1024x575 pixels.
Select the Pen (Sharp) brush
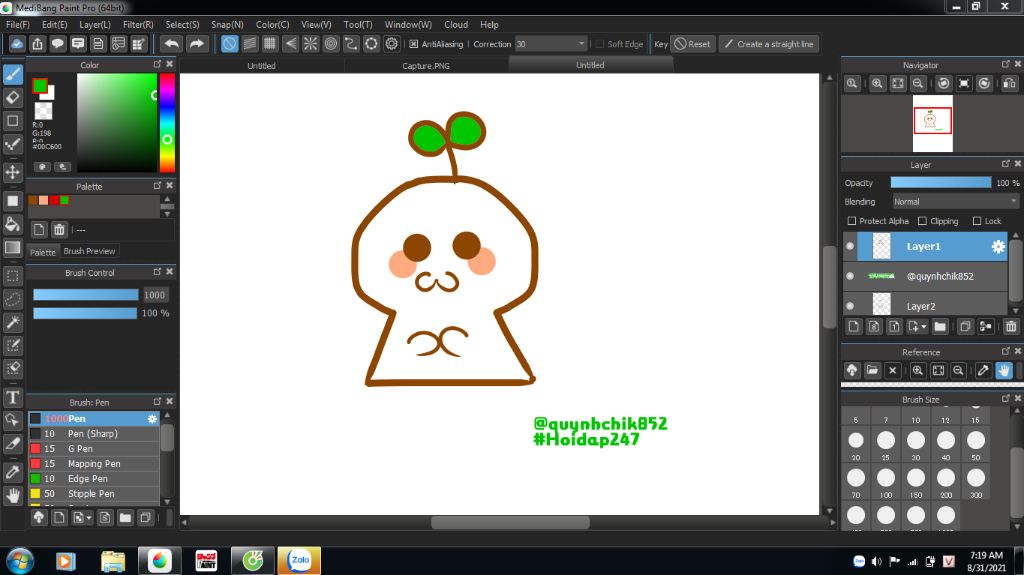[93, 433]
